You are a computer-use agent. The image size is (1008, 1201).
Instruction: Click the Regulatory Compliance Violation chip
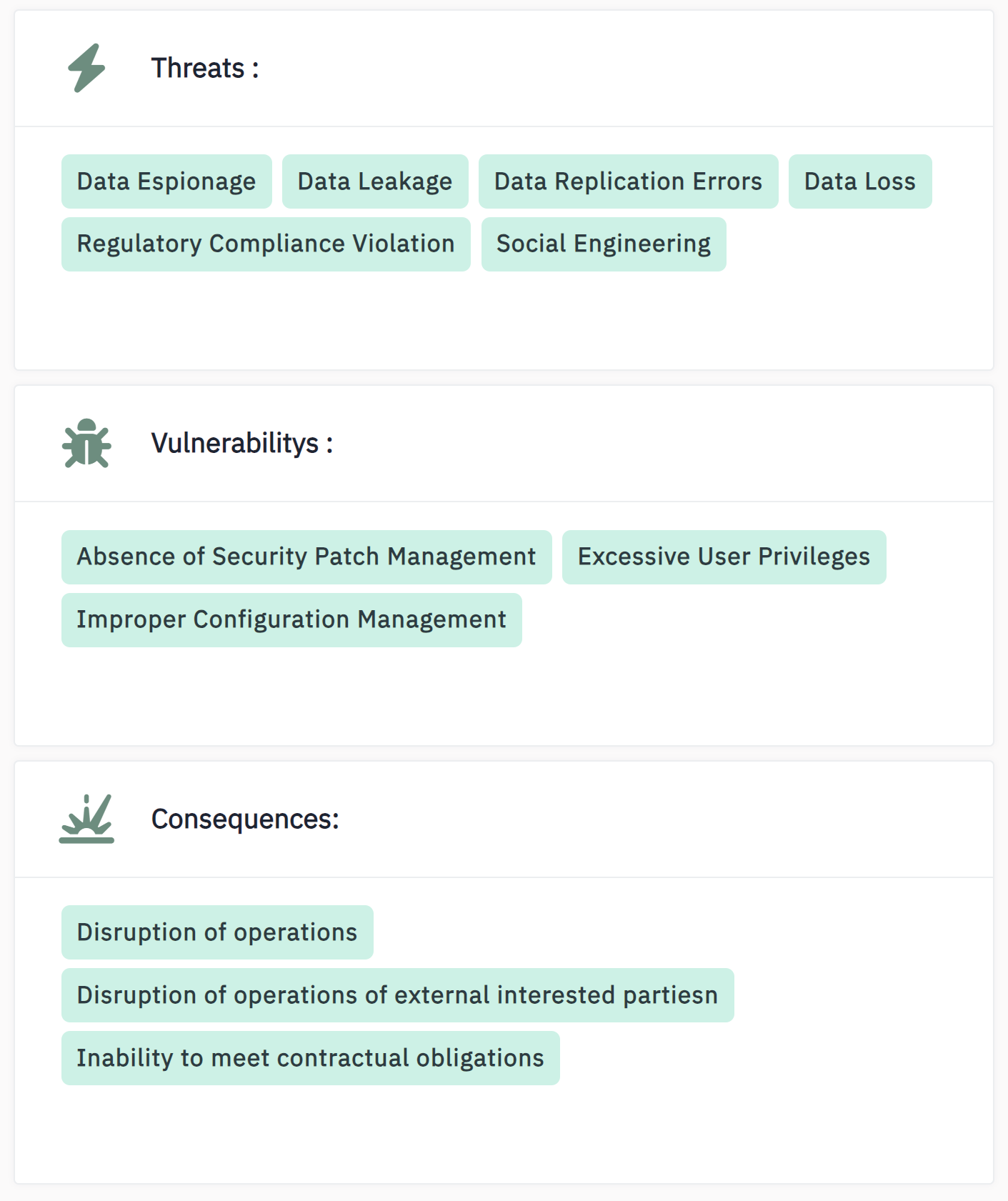265,244
